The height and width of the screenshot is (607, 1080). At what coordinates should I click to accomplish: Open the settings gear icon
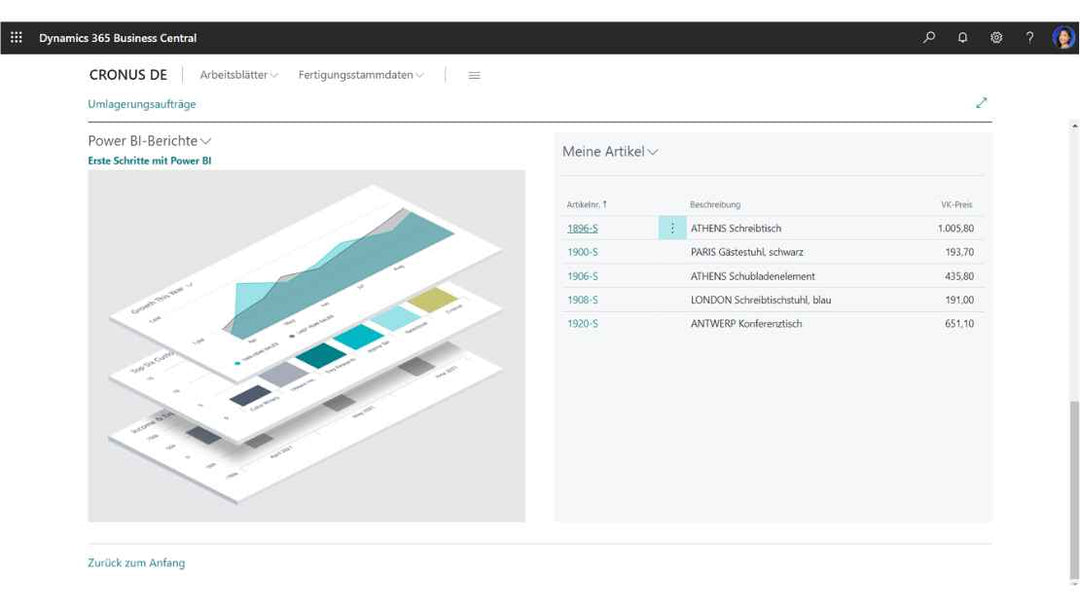pyautogui.click(x=996, y=38)
